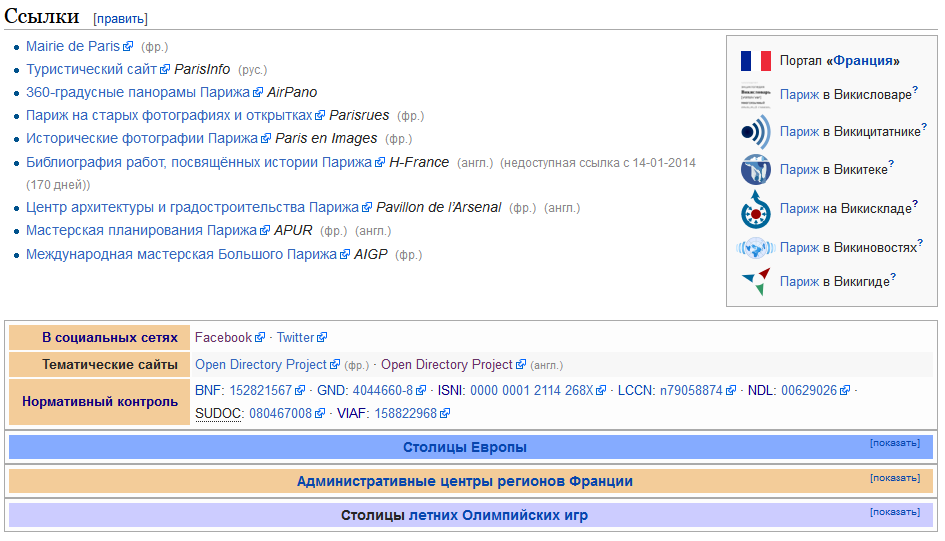Click the летних Олимпийских игр title link

[498, 516]
